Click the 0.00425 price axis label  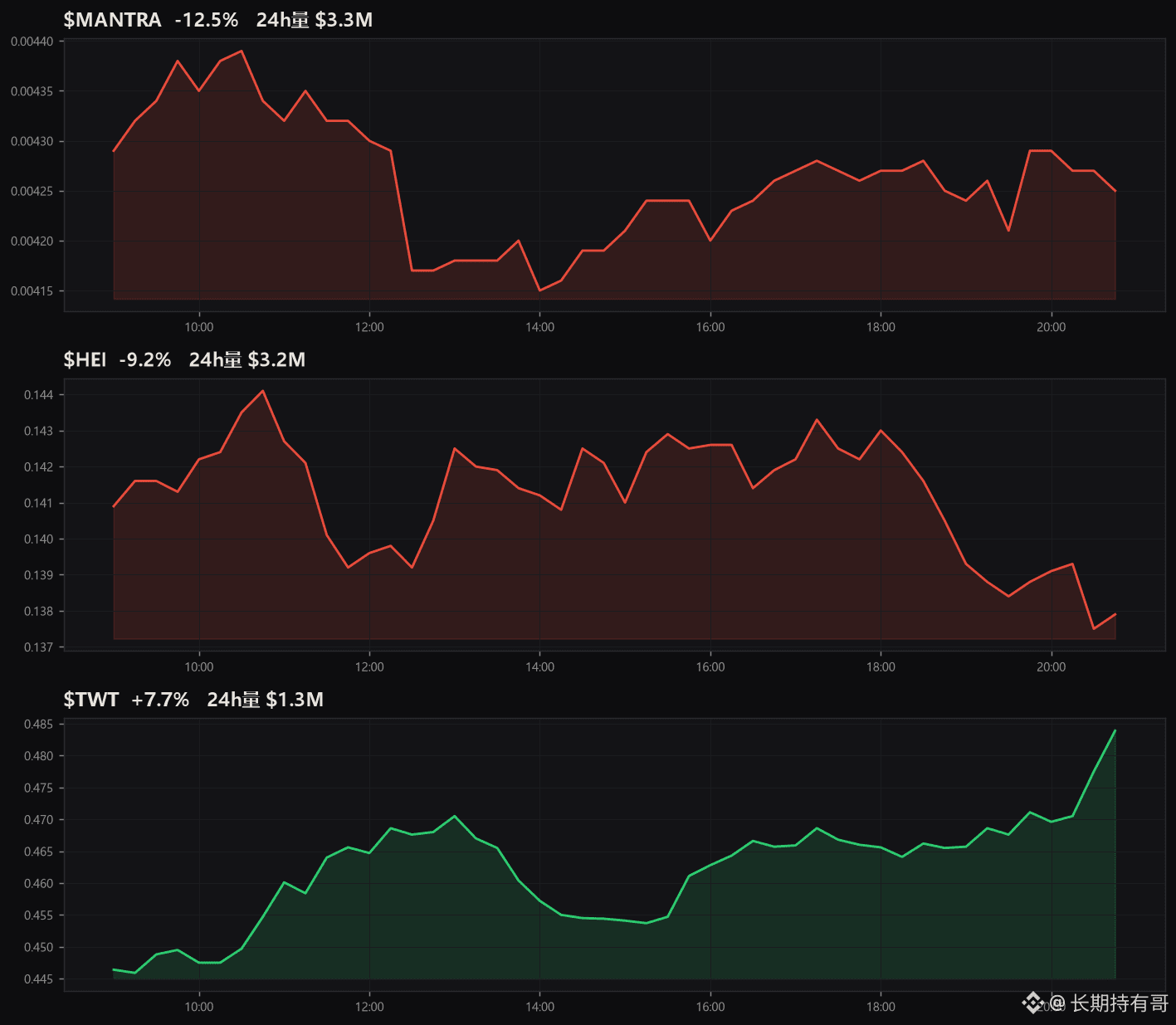32,192
